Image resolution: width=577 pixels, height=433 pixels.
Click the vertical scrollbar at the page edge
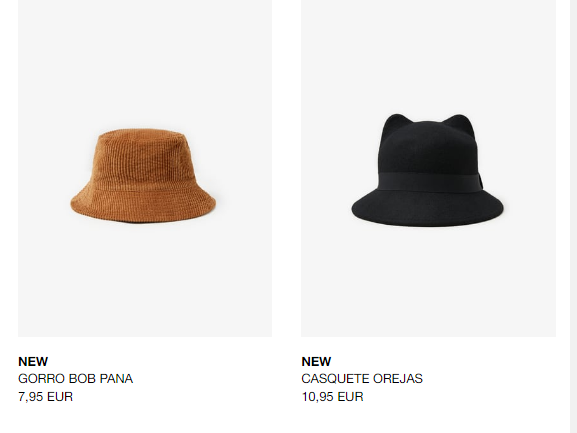(x=573, y=216)
